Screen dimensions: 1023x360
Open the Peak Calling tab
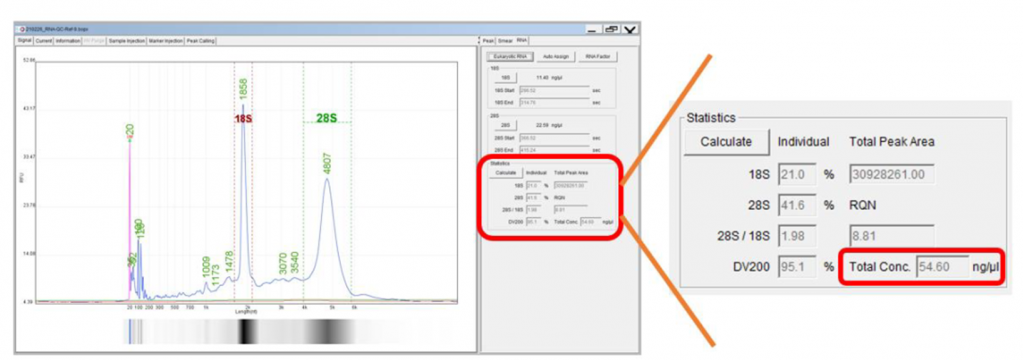pos(201,40)
